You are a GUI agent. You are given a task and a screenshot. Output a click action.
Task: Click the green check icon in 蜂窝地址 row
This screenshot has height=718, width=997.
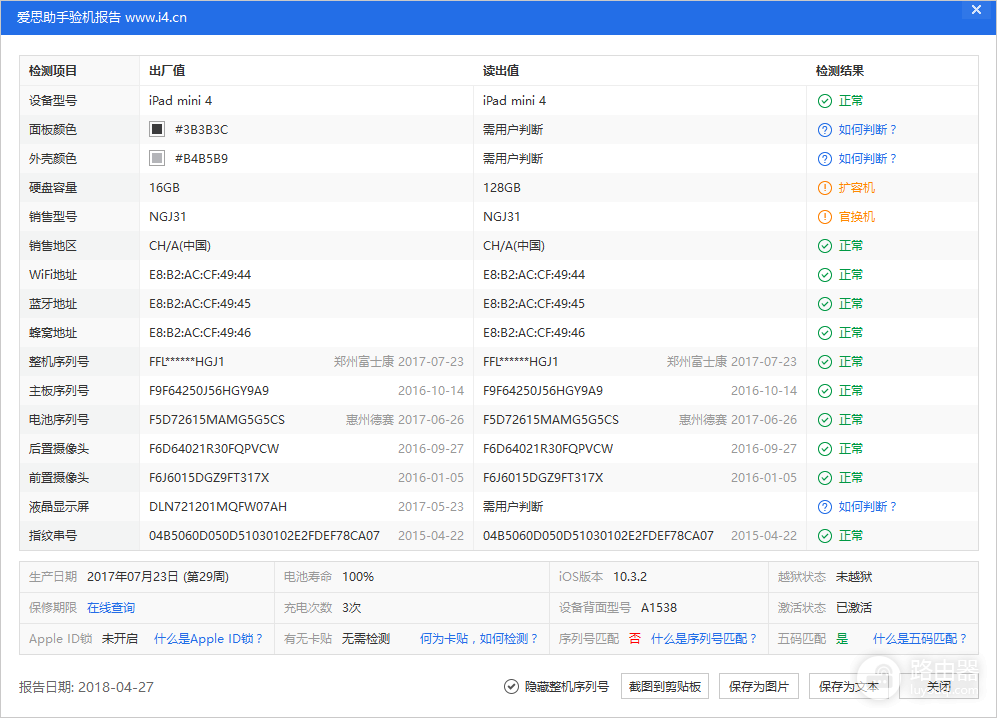click(825, 333)
